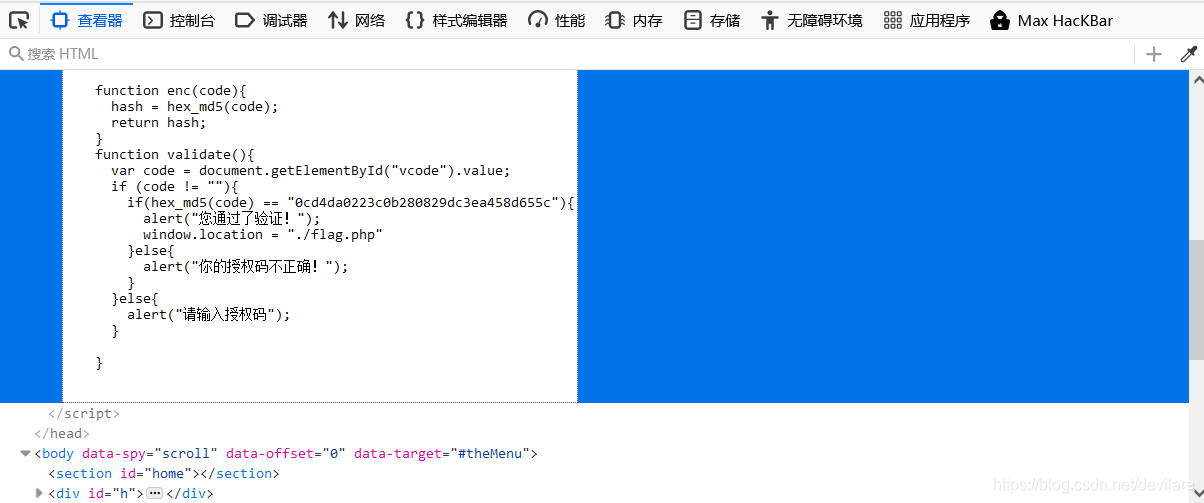The width and height of the screenshot is (1204, 503).
Task: Expand the div id="h" node arrow
Action: (39, 493)
